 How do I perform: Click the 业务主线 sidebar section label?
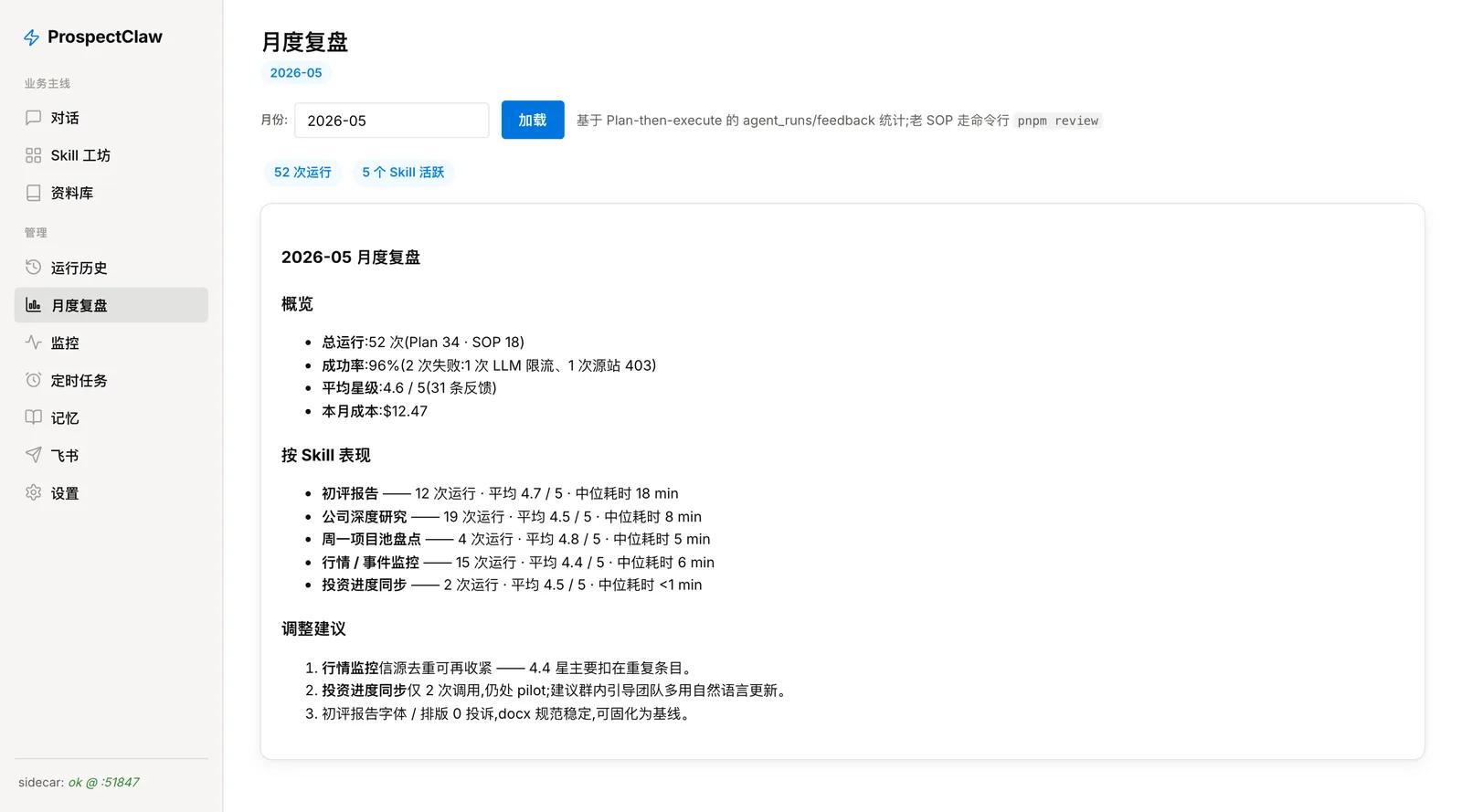pyautogui.click(x=48, y=83)
